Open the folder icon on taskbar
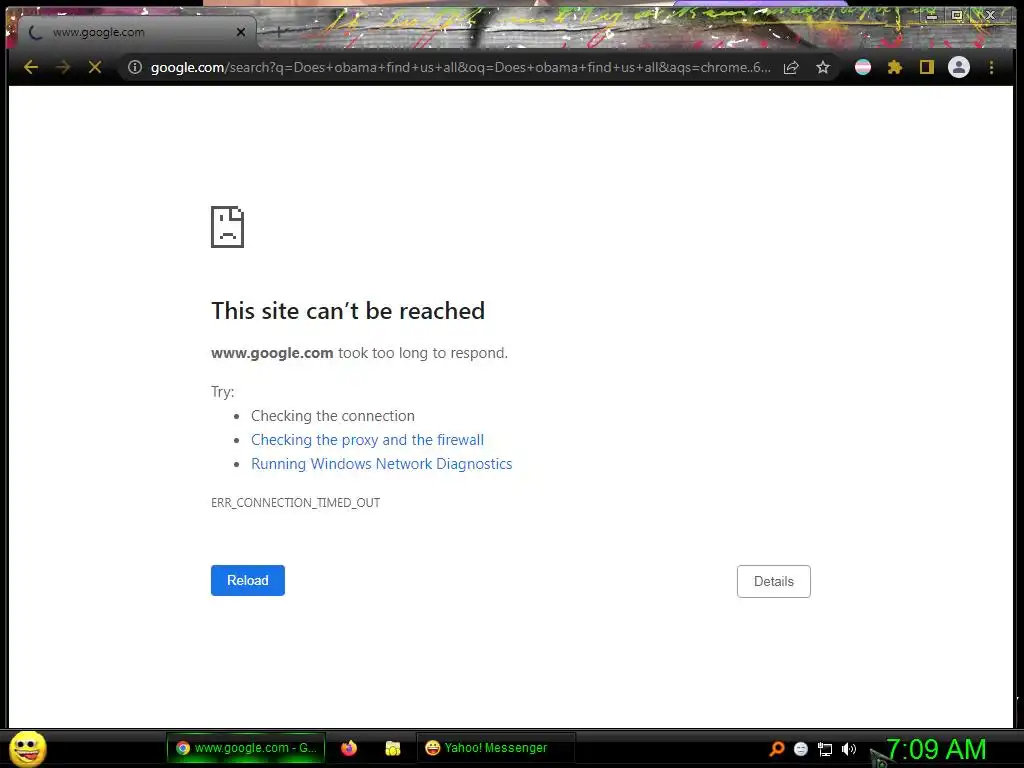Screen dimensions: 1024x768 pyautogui.click(x=392, y=748)
